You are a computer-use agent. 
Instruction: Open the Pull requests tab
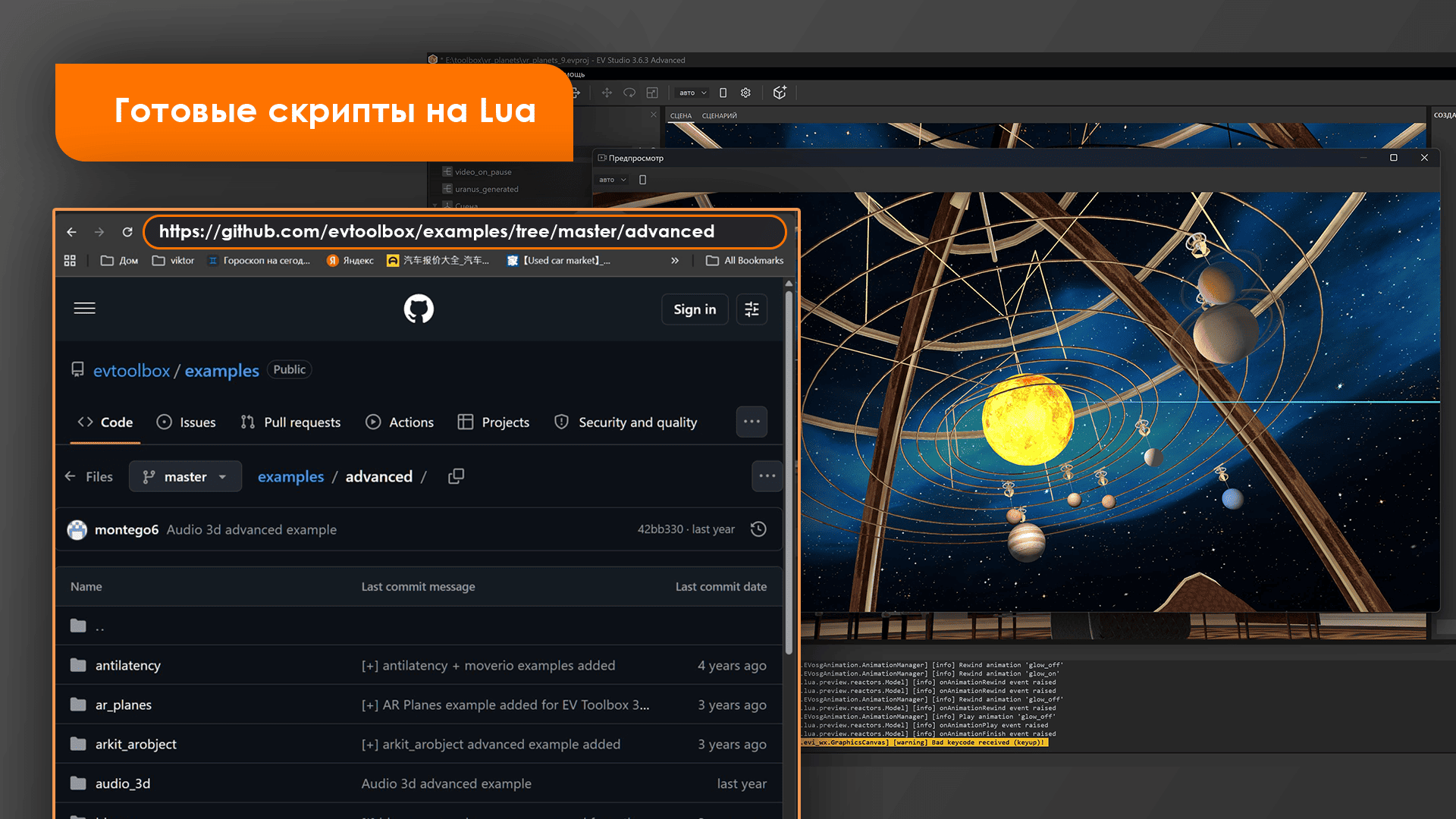coord(290,422)
